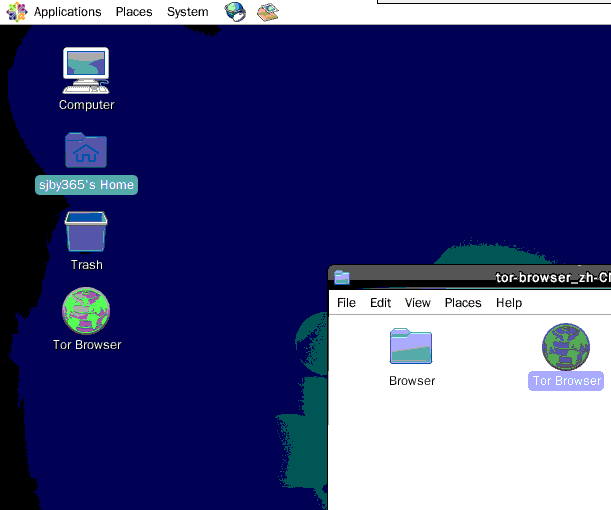Open the File menu in the file manager window
Viewport: 611px width, 510px height.
346,303
